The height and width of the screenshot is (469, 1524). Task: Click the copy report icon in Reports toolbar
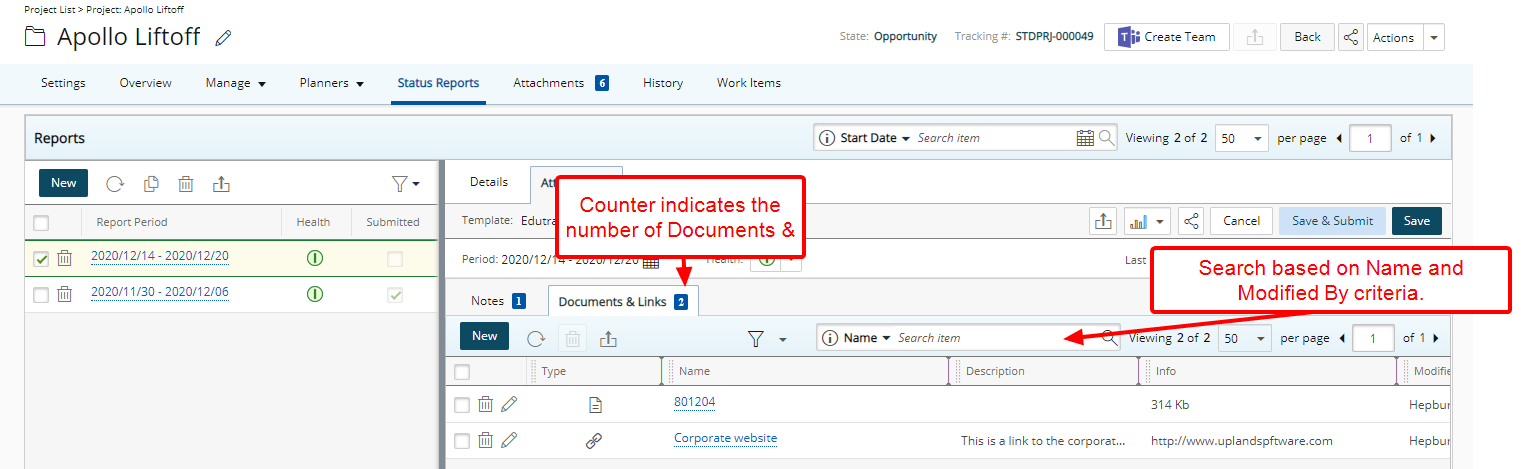151,183
